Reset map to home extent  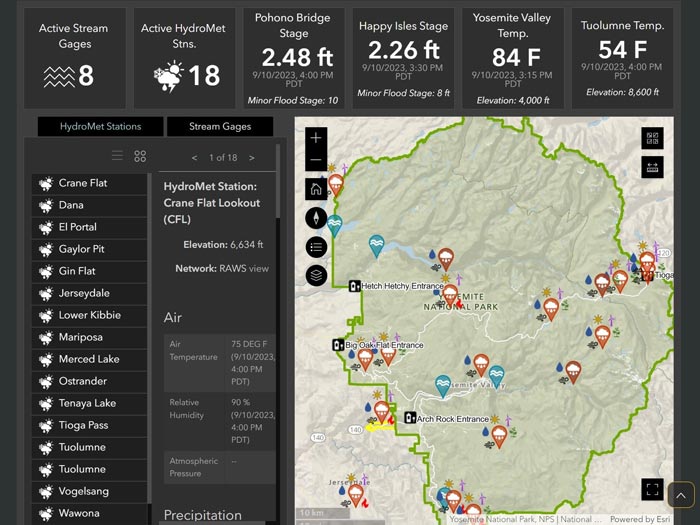(x=316, y=189)
